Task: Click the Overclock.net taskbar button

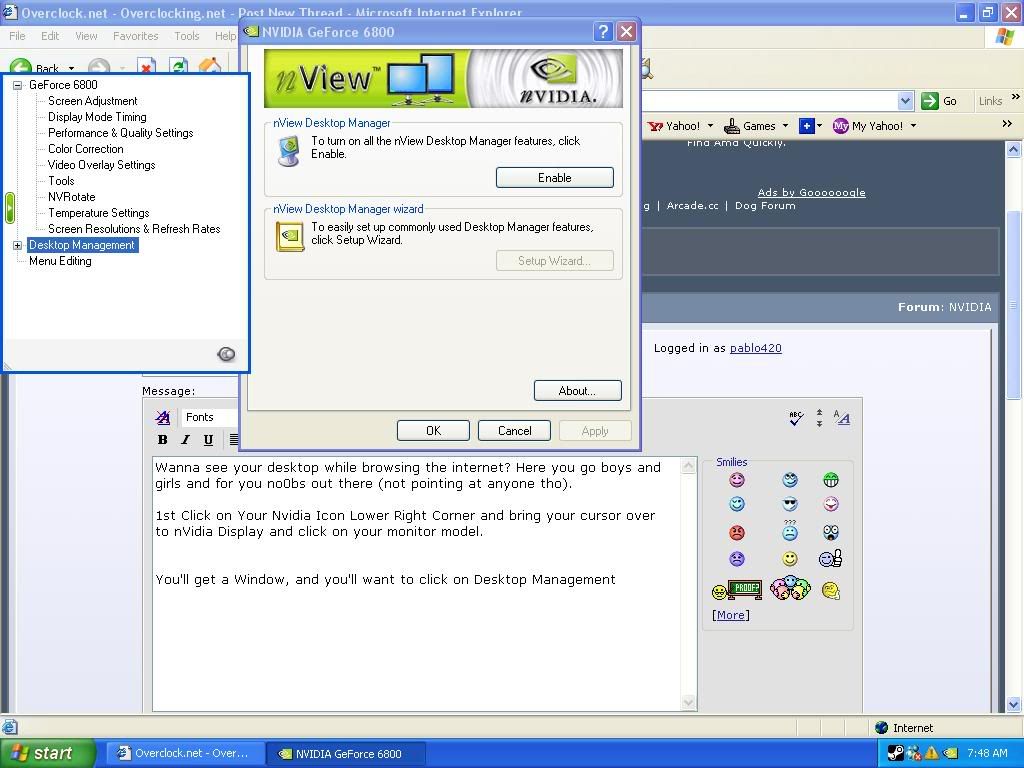Action: 184,753
